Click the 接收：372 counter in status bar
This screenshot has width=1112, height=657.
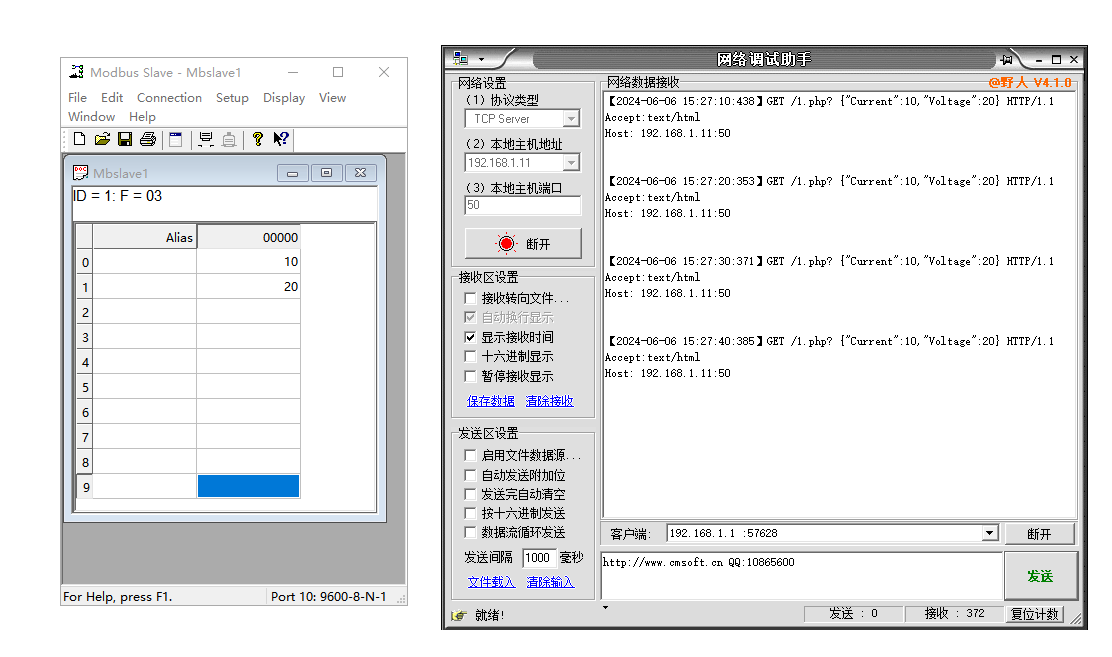(x=954, y=613)
